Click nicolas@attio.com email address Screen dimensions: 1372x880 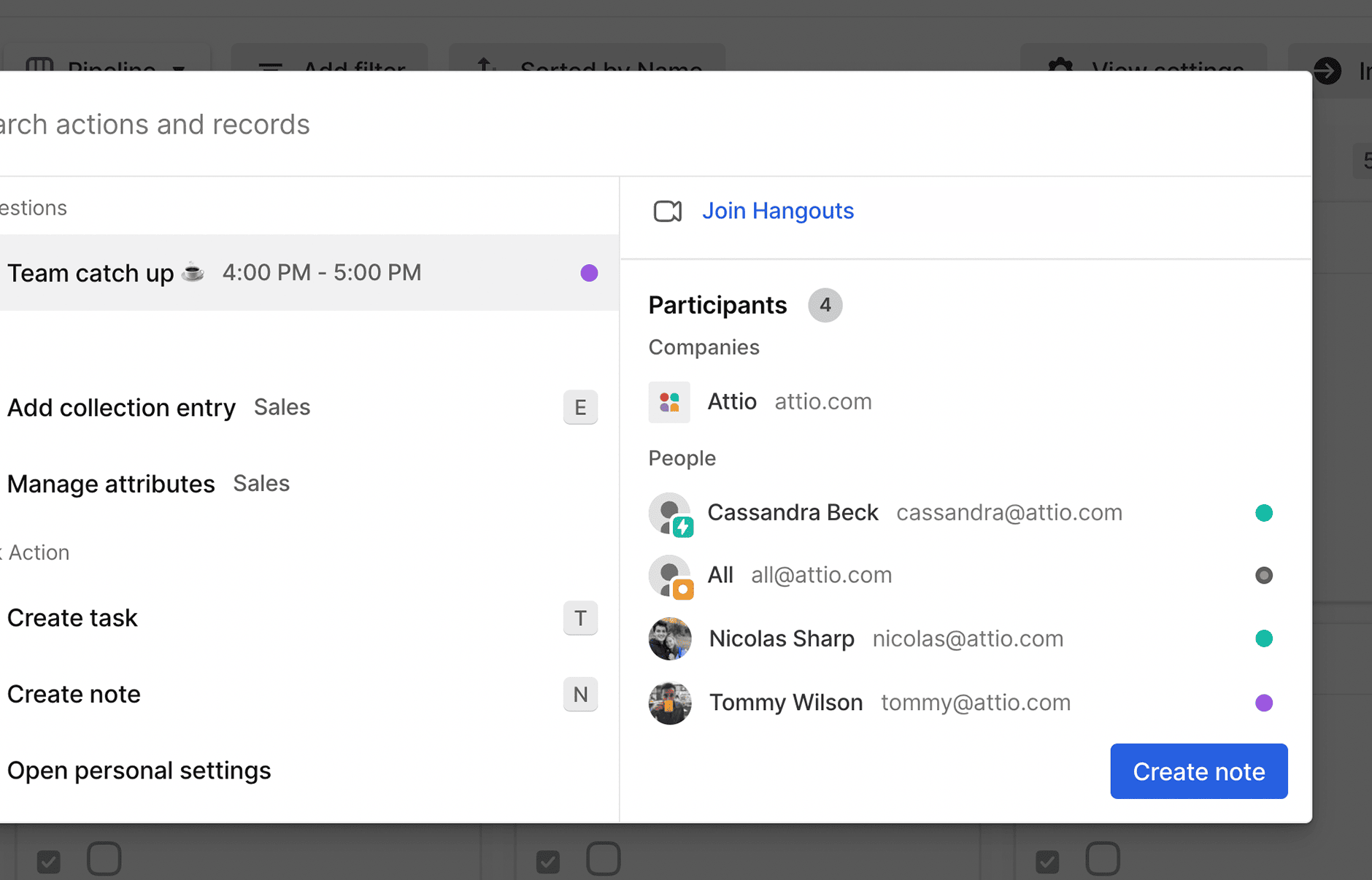[x=968, y=638]
